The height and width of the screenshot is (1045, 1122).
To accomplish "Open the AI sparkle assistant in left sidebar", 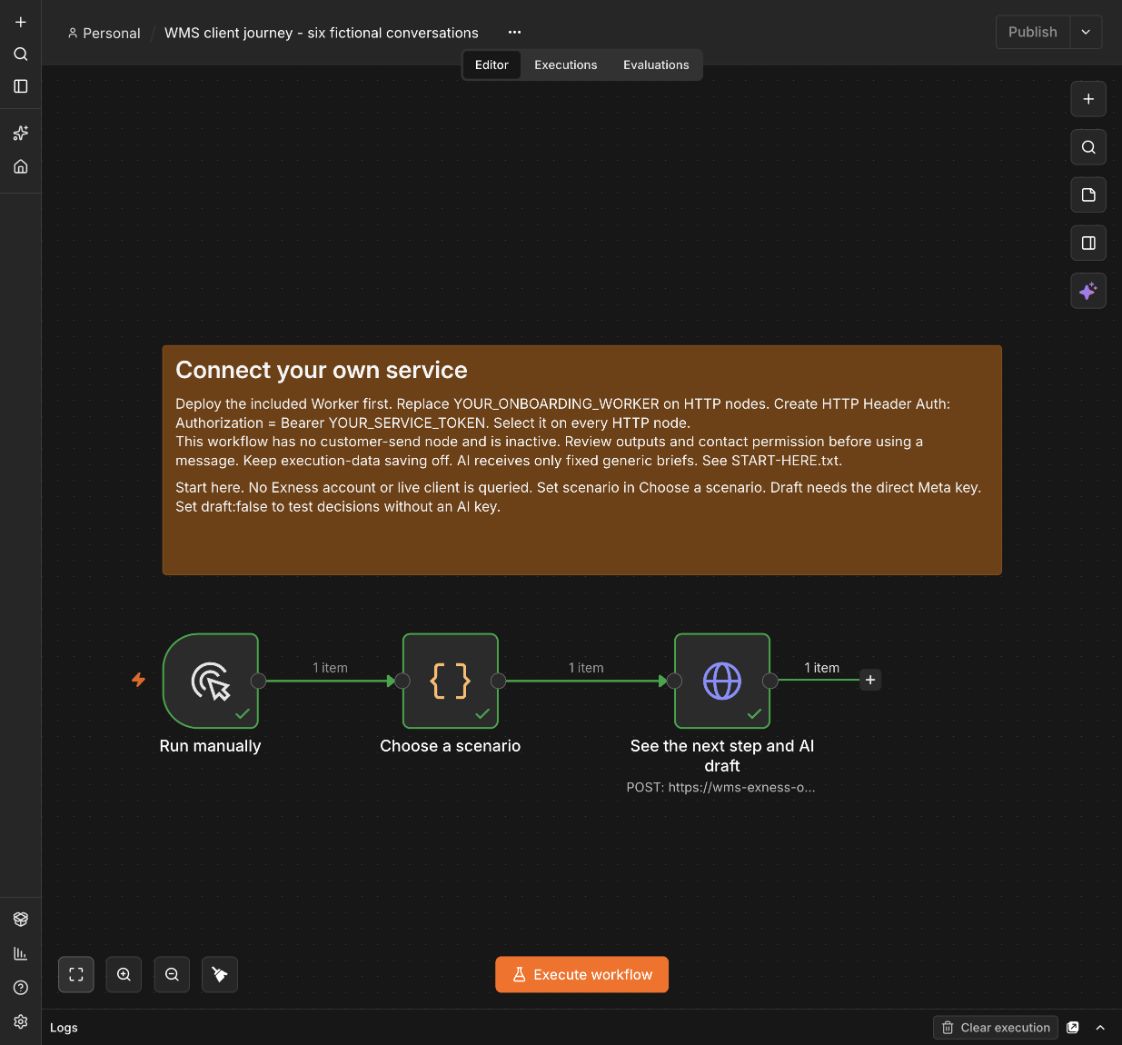I will point(21,133).
